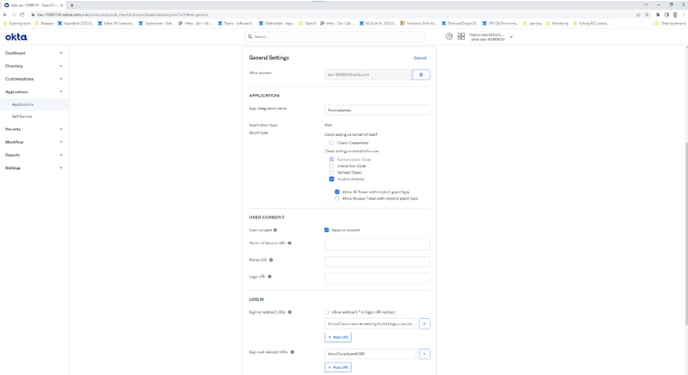
Task: Click Add URI under Sign-out redirect URIs
Action: 338,367
